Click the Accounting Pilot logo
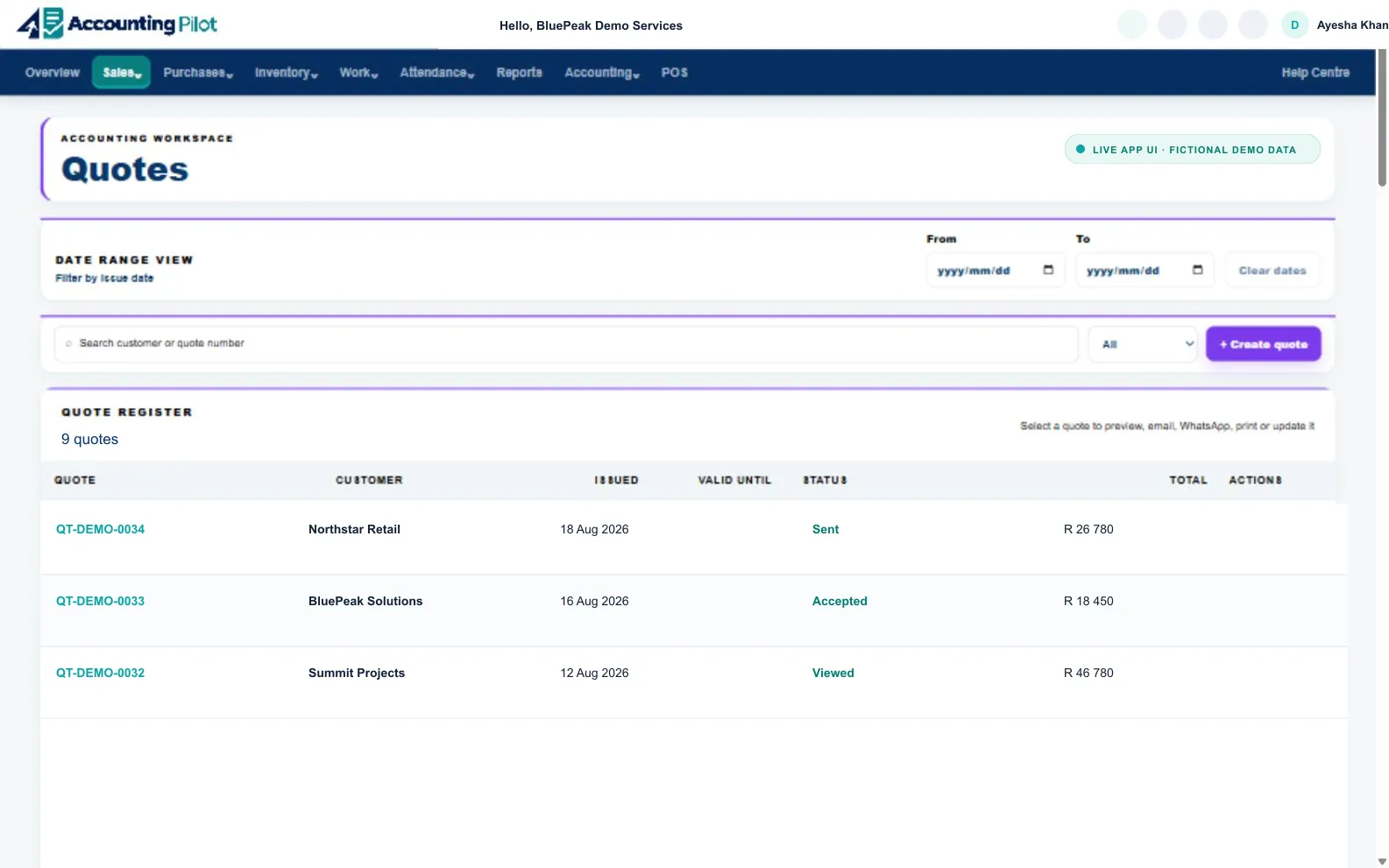The height and width of the screenshot is (868, 1389). click(x=117, y=24)
